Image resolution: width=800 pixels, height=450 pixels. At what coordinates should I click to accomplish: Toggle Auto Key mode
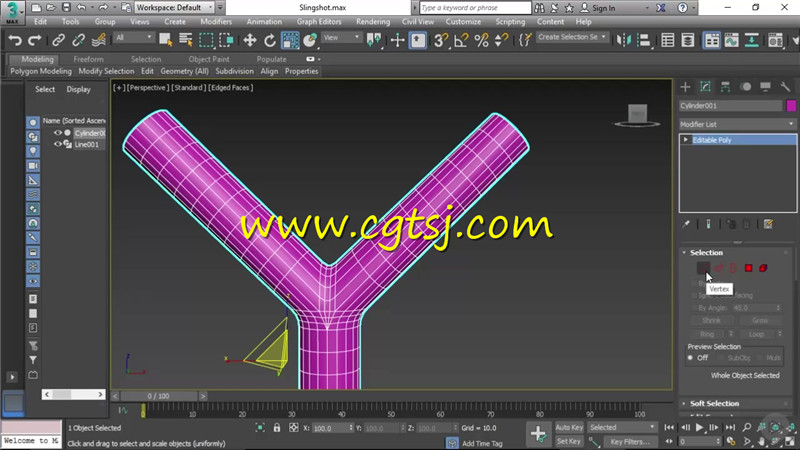tap(569, 427)
